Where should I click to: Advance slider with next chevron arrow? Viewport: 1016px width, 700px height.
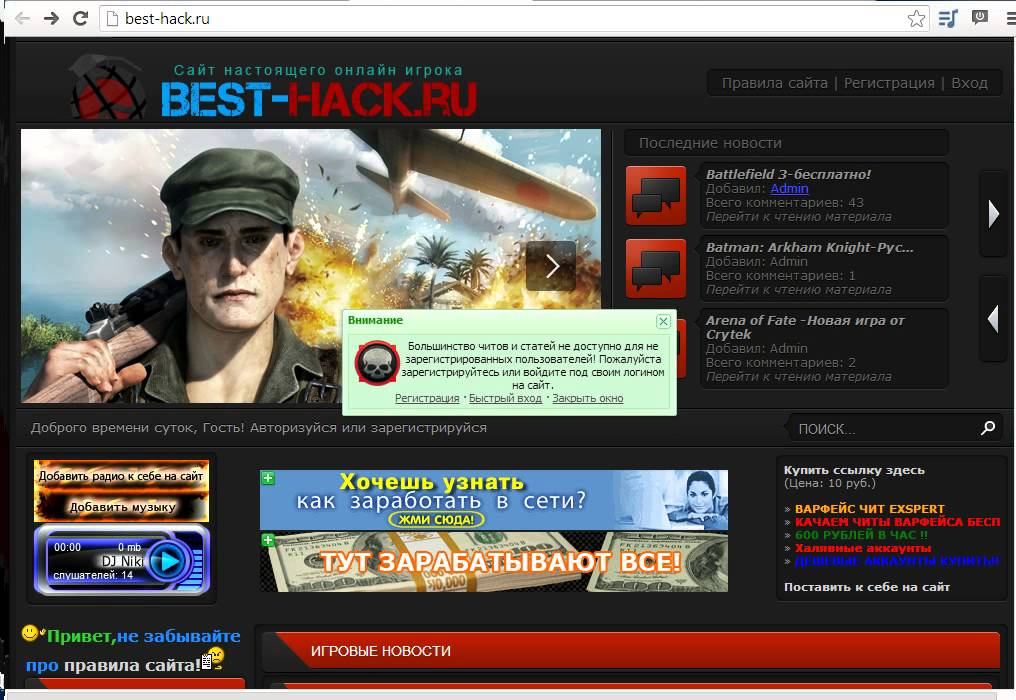pos(551,266)
